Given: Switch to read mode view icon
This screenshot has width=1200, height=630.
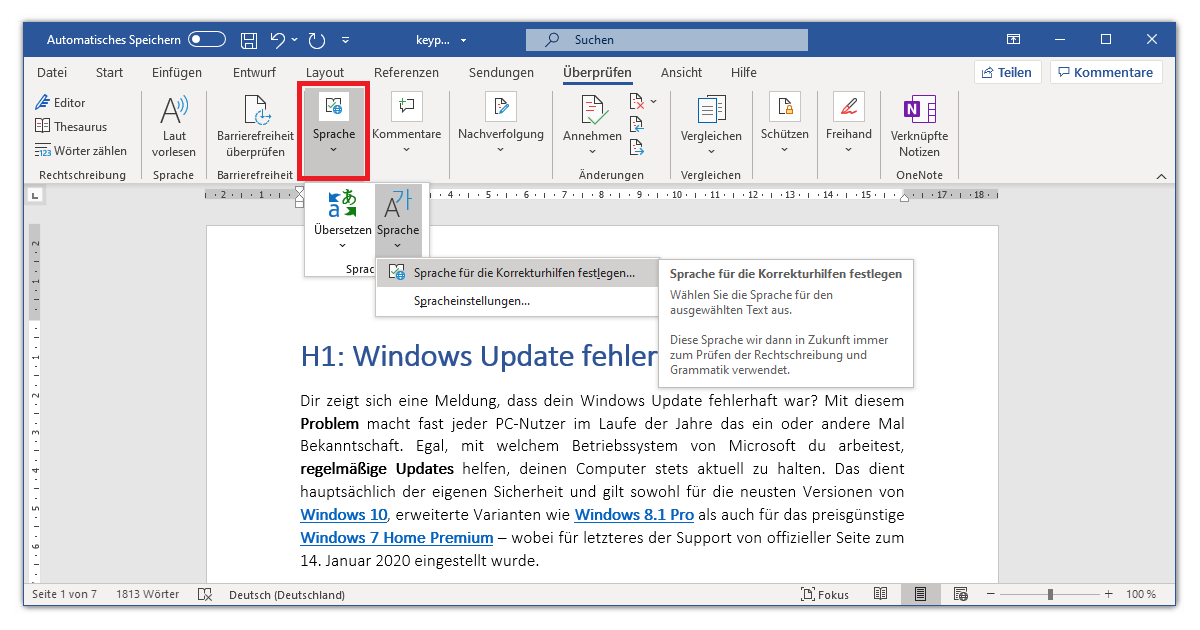Looking at the screenshot, I should click(x=880, y=594).
